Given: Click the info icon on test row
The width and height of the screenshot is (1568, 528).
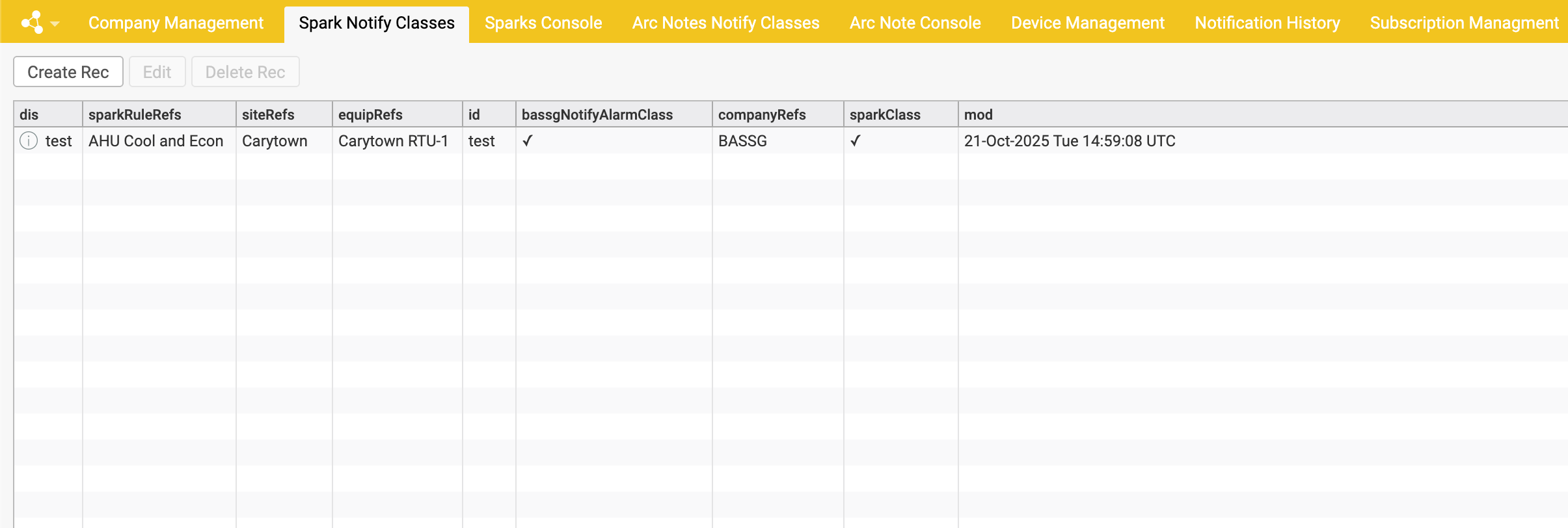Looking at the screenshot, I should tap(29, 140).
